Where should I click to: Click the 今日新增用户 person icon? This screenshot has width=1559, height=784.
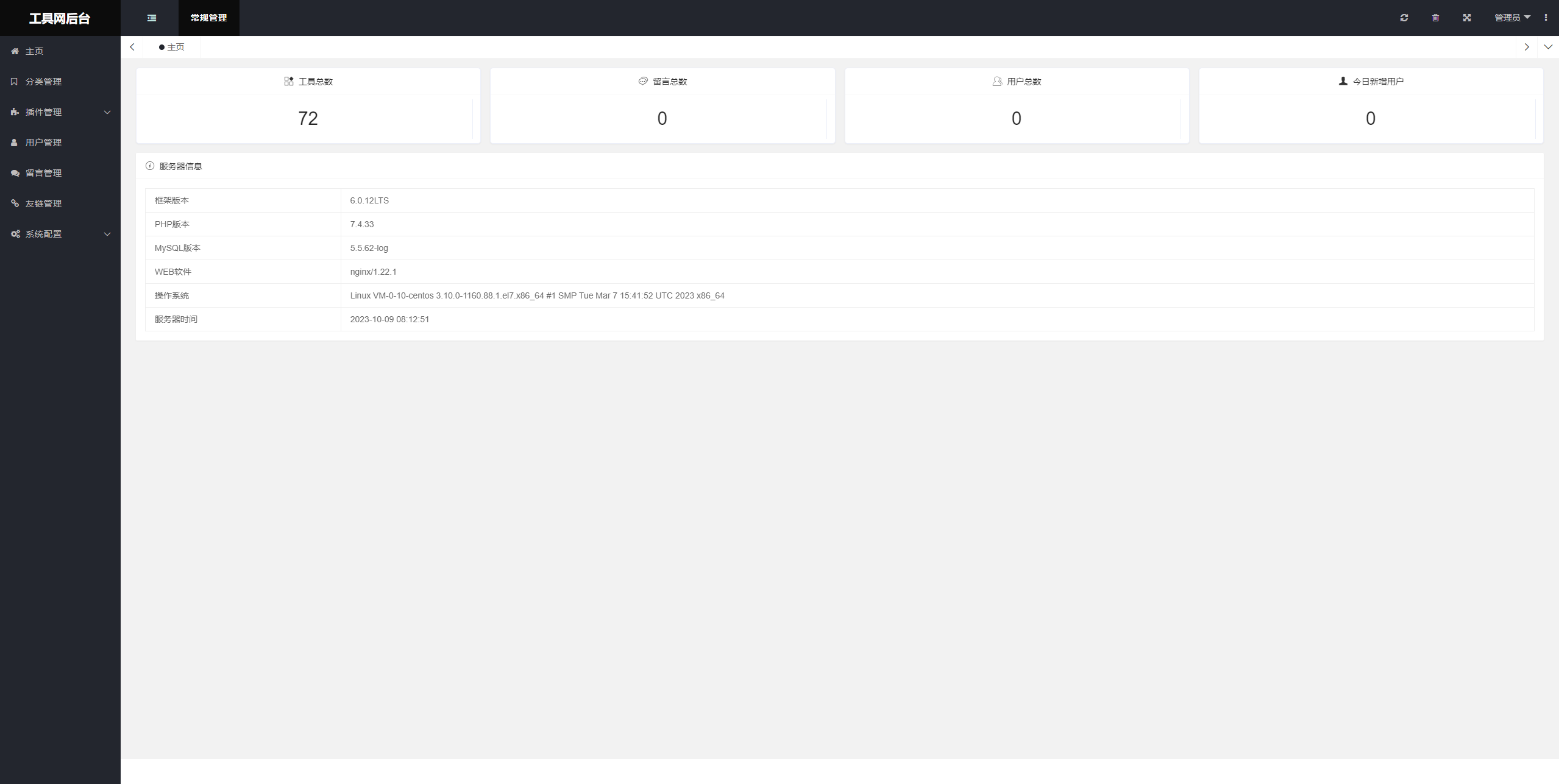click(x=1343, y=81)
